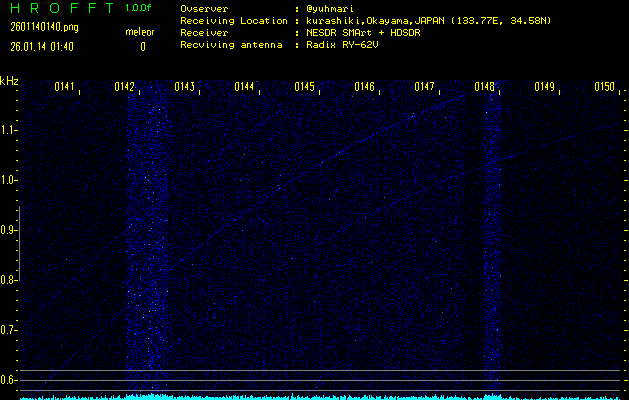The width and height of the screenshot is (629, 400).
Task: Click the 0.7 kHz axis value
Action: click(x=7, y=330)
